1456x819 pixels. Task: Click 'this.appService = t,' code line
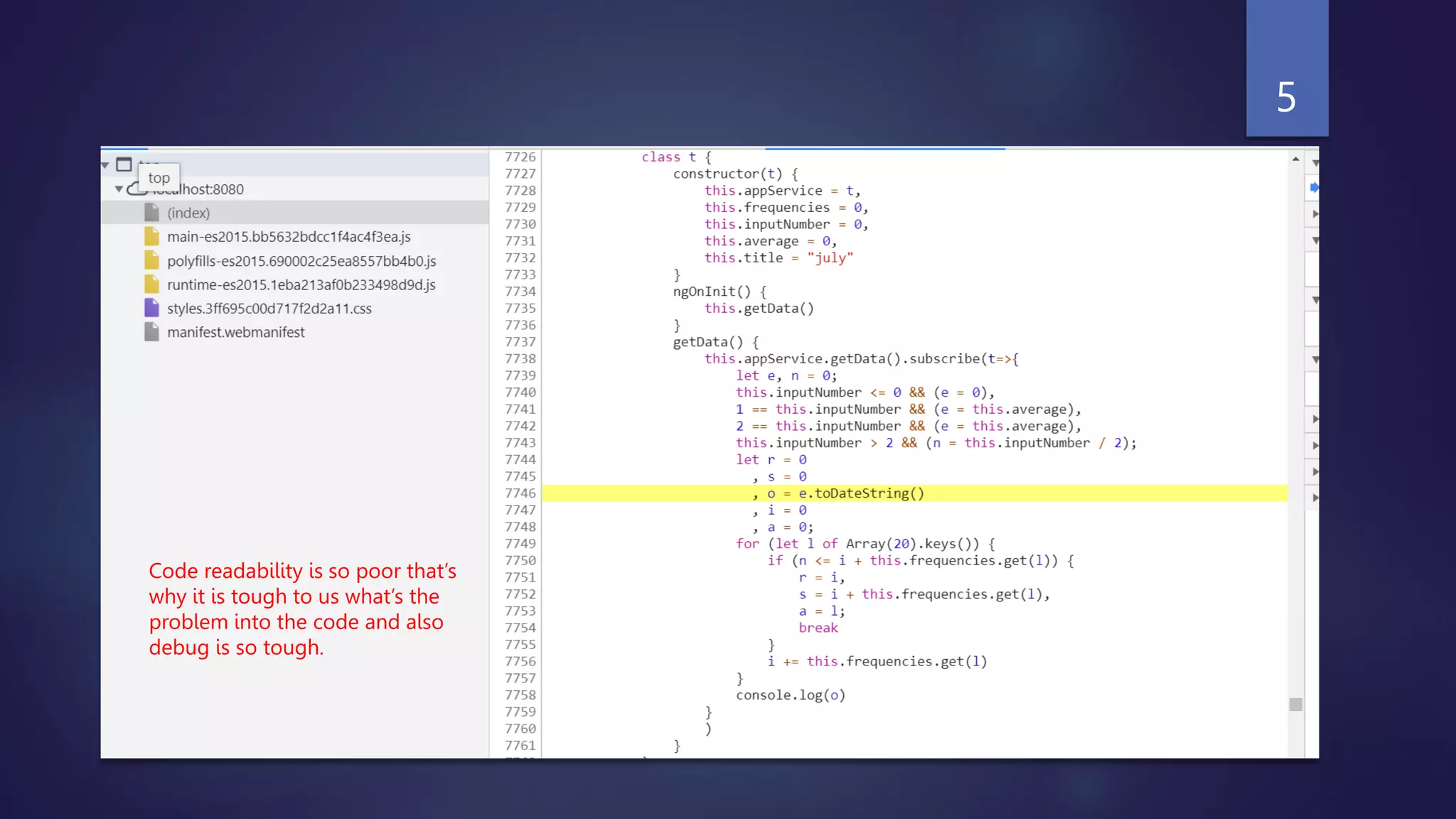[x=782, y=191]
